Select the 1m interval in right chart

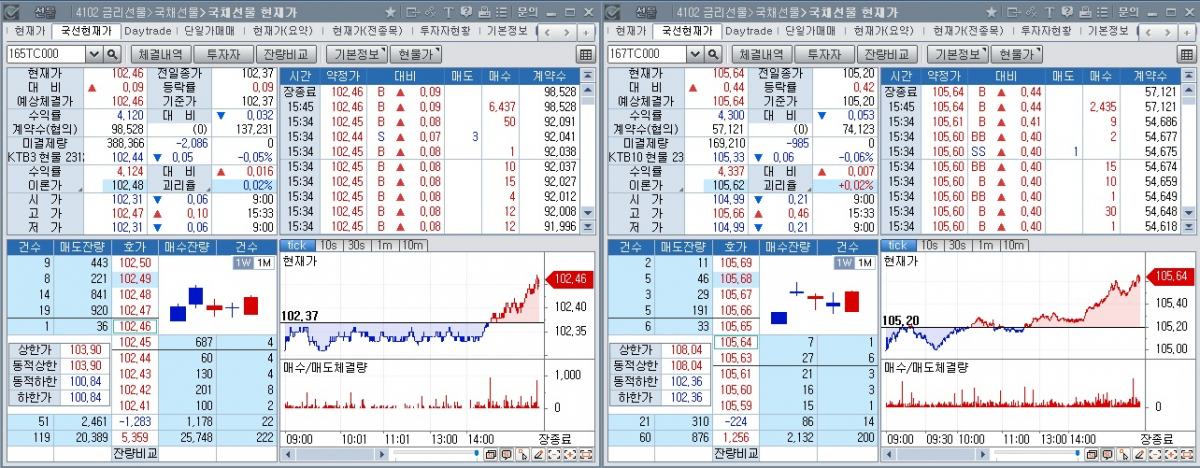point(984,246)
